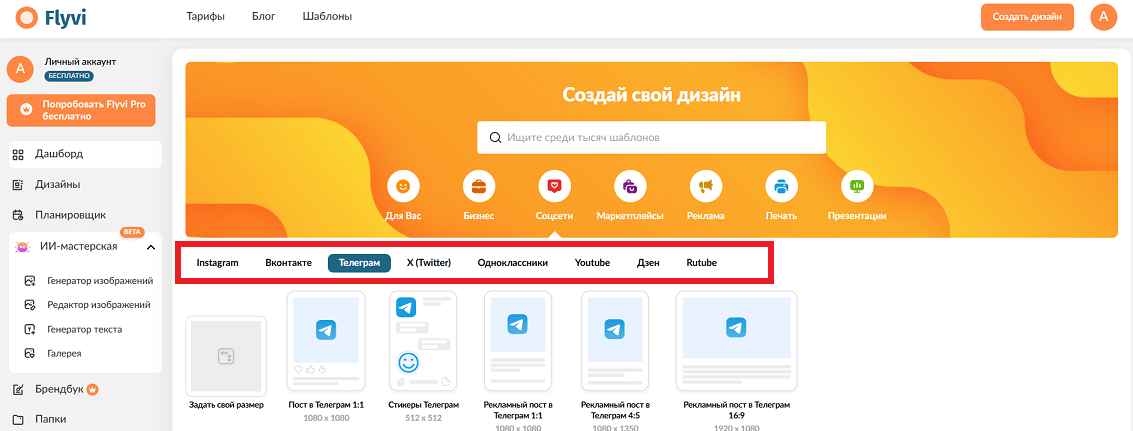Image resolution: width=1133 pixels, height=431 pixels.
Task: Select the Печать printer category icon
Action: (x=781, y=187)
